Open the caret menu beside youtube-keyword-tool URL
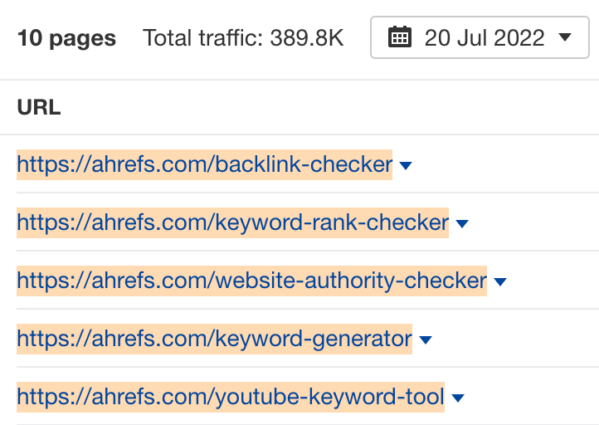This screenshot has height=425, width=599. (x=458, y=398)
